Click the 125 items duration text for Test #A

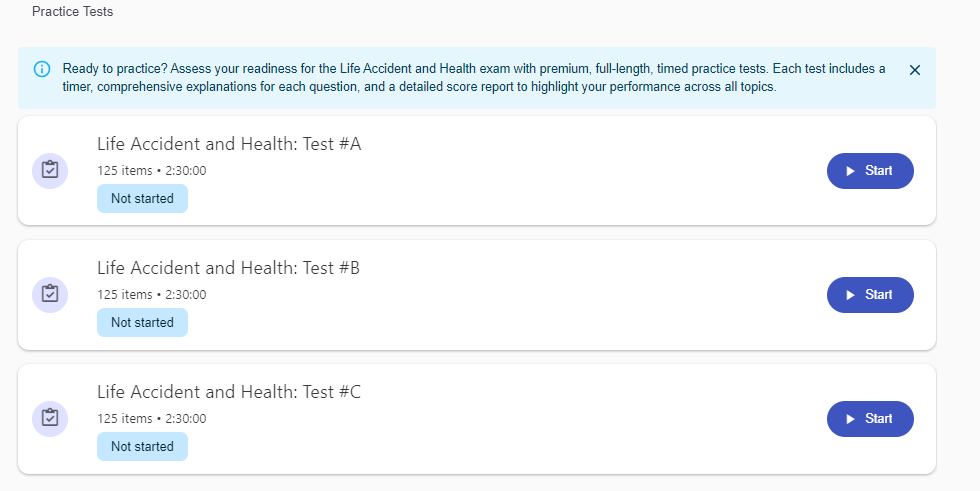click(151, 171)
